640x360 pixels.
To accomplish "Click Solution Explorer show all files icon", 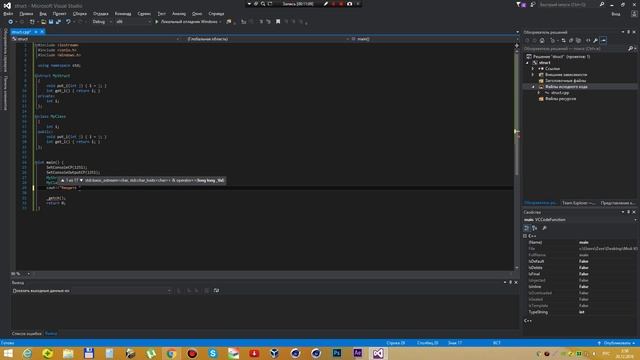I will (x=578, y=40).
